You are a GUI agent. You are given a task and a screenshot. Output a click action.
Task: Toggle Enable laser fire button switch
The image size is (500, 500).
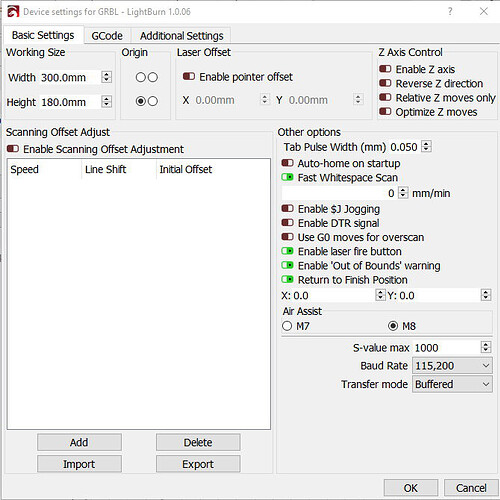(287, 251)
